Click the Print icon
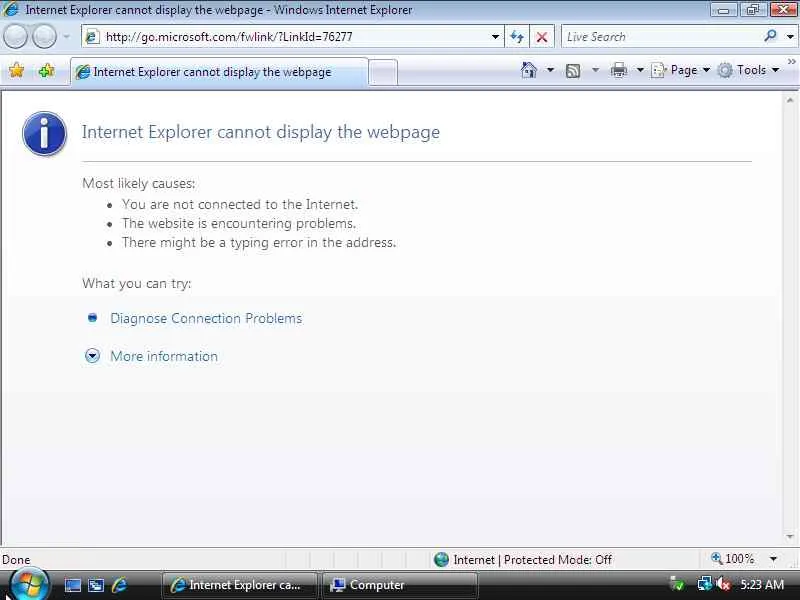Screen dimensions: 800x600 coord(619,70)
